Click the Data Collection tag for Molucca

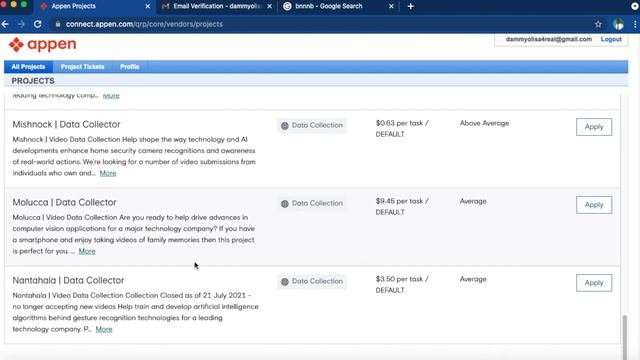312,203
